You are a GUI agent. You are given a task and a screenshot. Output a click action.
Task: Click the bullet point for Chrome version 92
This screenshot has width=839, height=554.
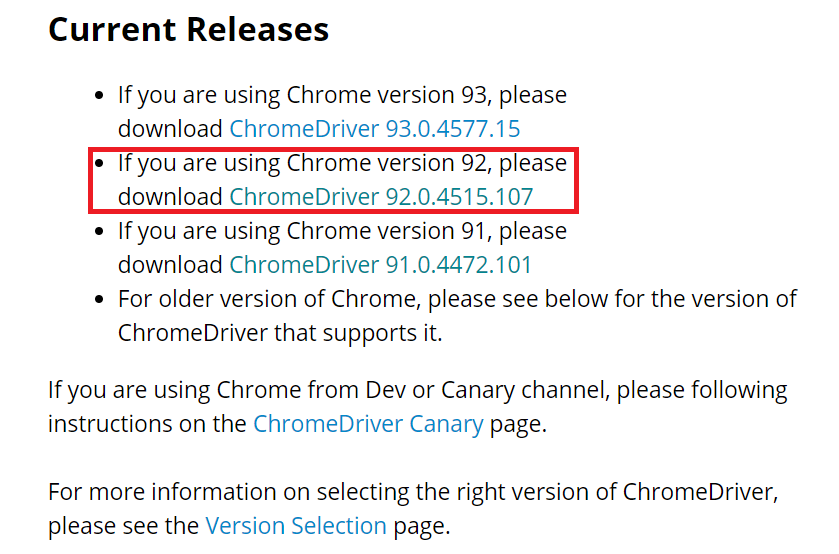[99, 164]
